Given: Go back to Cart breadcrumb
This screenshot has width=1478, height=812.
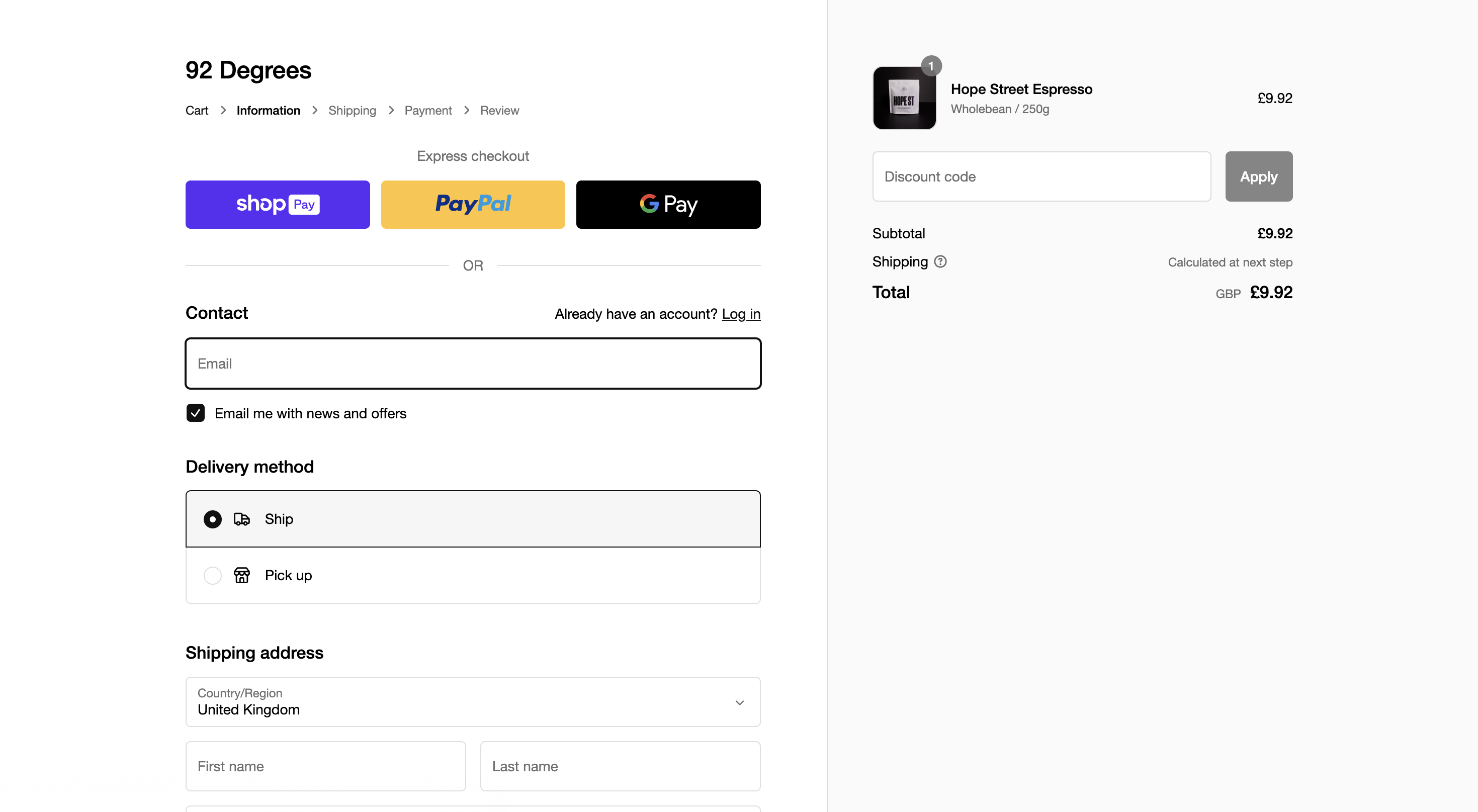Looking at the screenshot, I should pyautogui.click(x=196, y=110).
